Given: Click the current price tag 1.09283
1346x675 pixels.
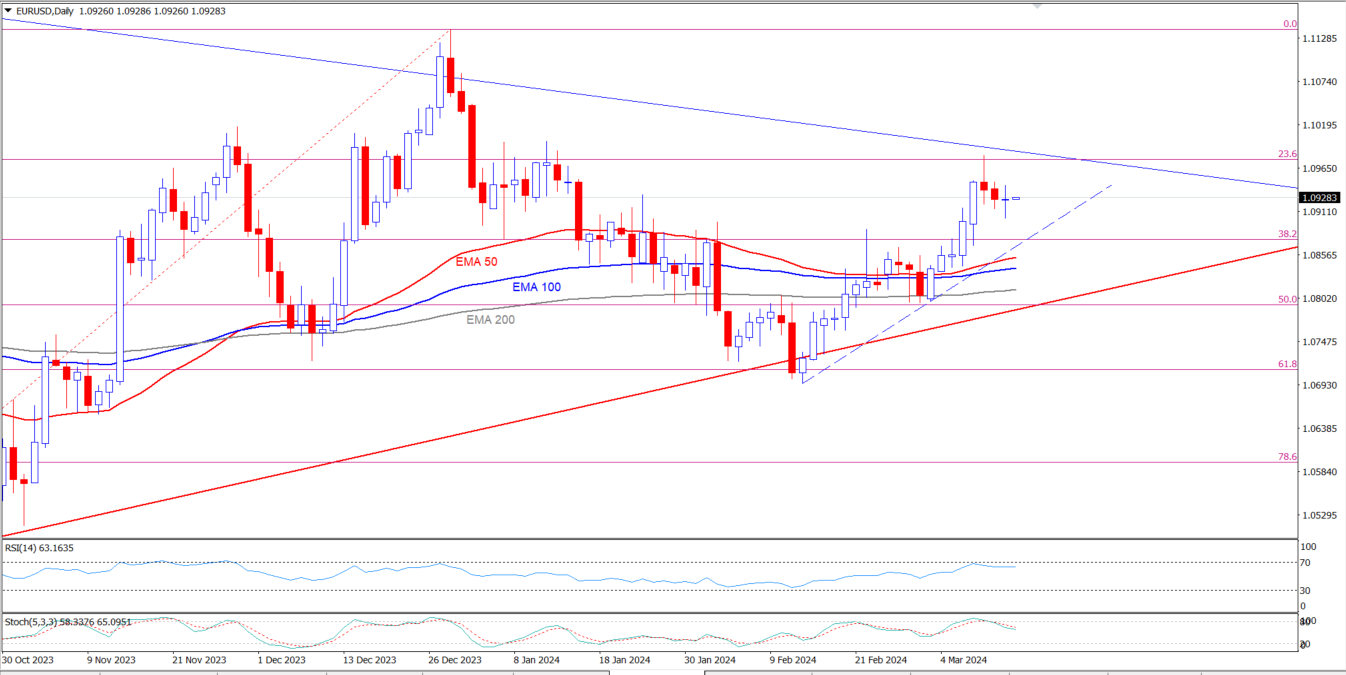Looking at the screenshot, I should [1322, 198].
